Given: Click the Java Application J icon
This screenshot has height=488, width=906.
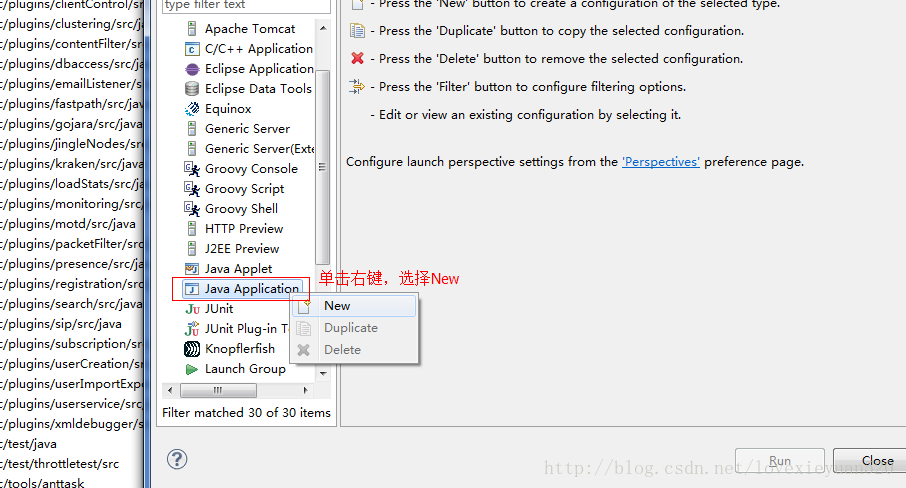Looking at the screenshot, I should [192, 289].
